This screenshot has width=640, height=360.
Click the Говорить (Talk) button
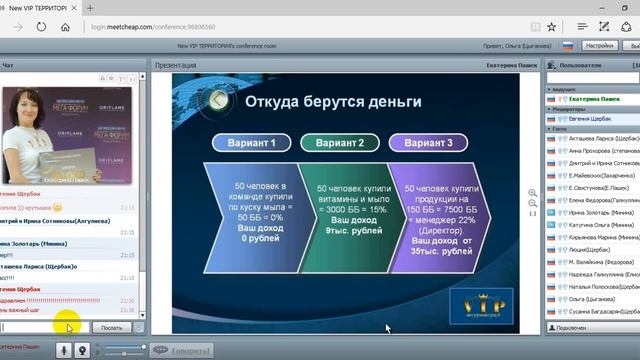(181, 351)
